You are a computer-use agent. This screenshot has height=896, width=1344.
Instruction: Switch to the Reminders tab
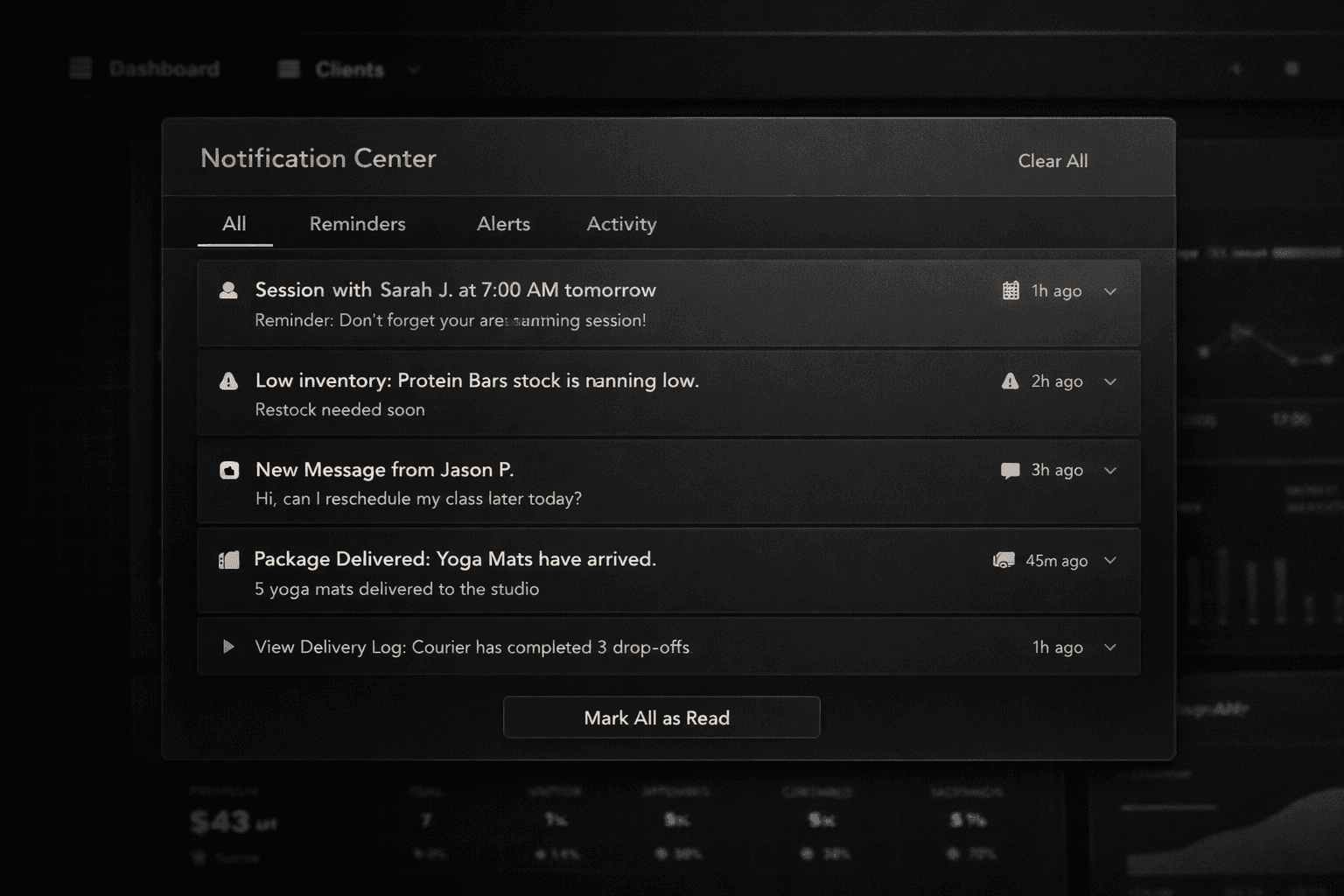pyautogui.click(x=356, y=224)
